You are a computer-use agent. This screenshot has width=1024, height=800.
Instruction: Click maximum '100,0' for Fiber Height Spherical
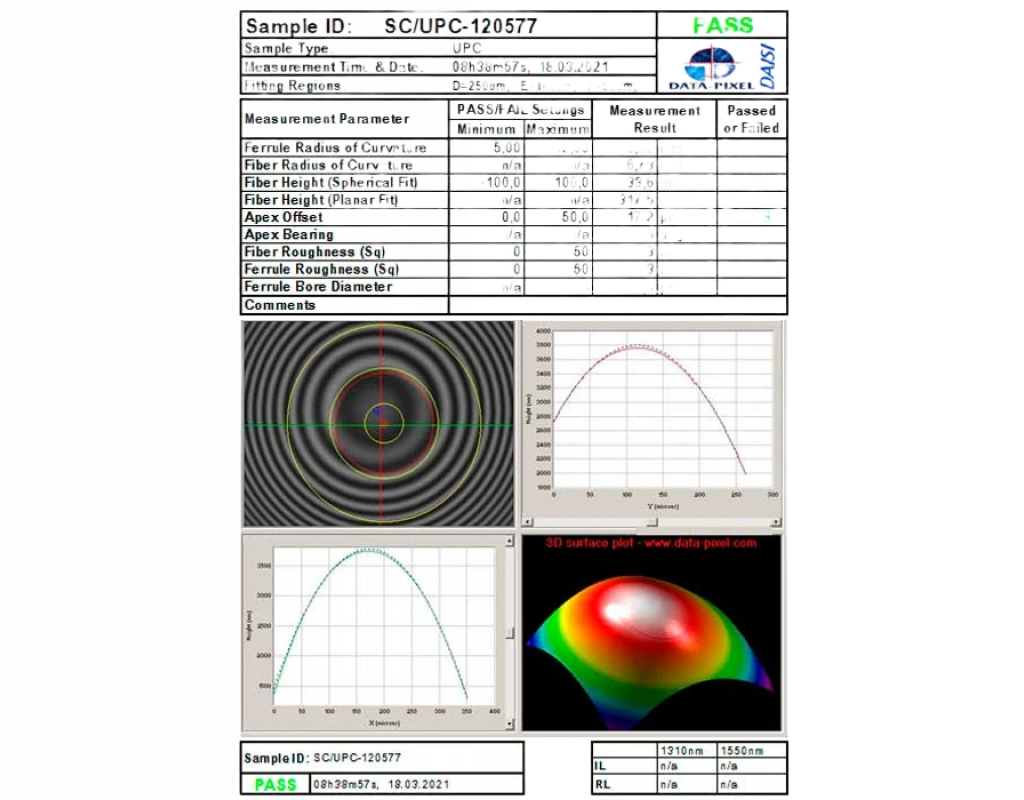(x=571, y=183)
